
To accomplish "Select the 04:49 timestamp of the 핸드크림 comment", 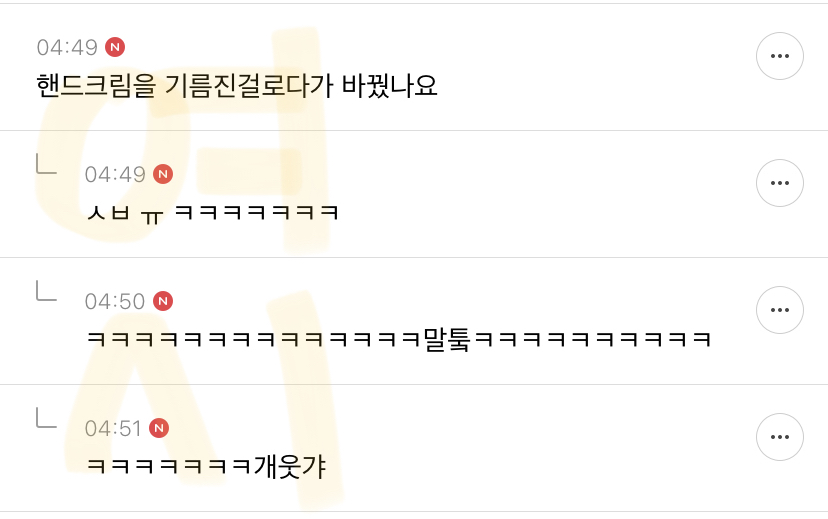I will click(x=67, y=48).
